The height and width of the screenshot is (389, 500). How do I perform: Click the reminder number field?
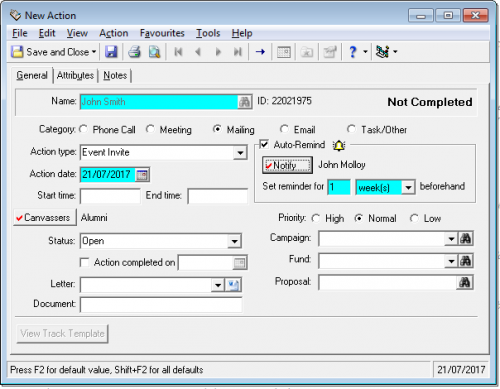coord(339,187)
